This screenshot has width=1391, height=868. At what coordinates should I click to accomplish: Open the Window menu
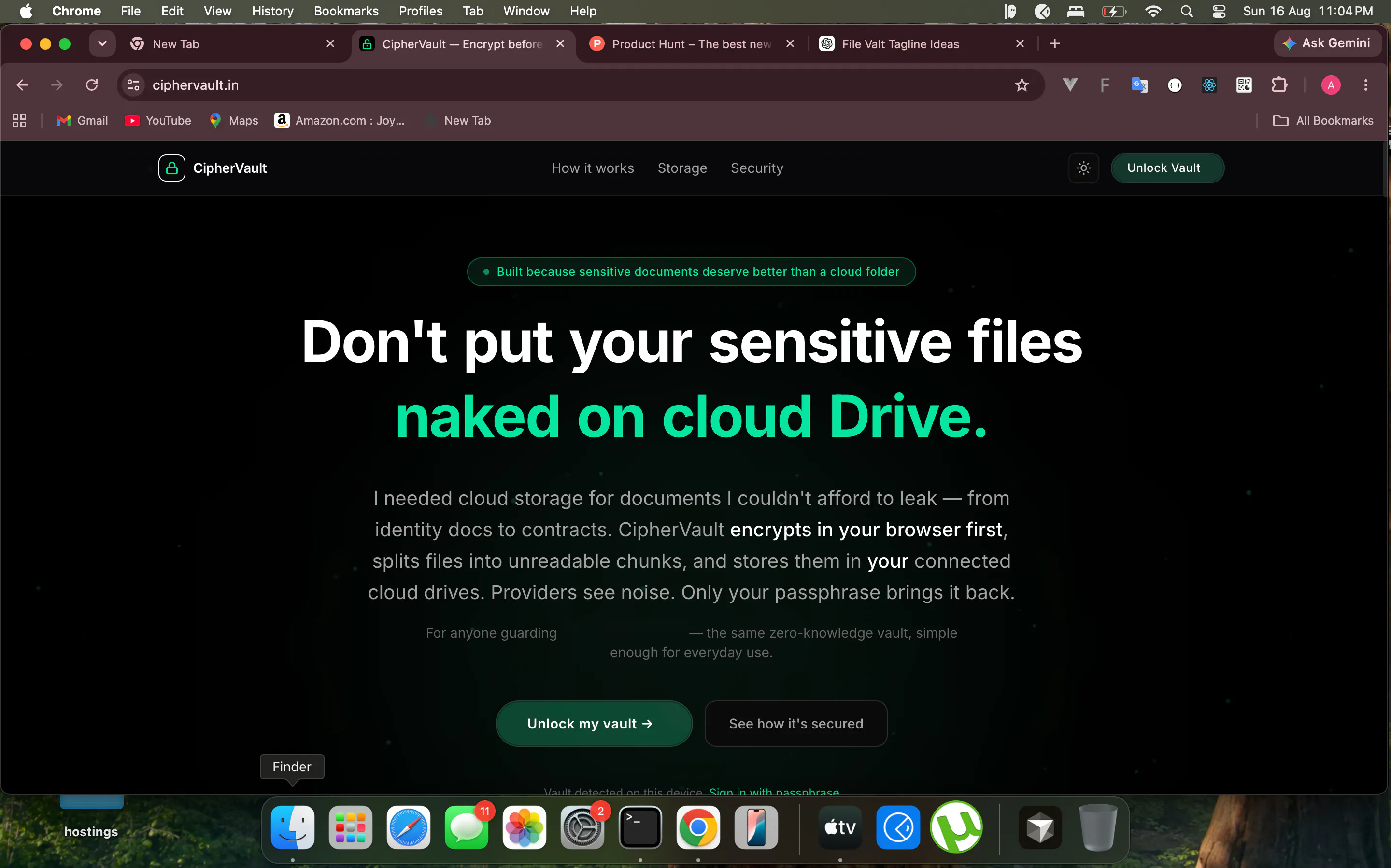coord(526,11)
